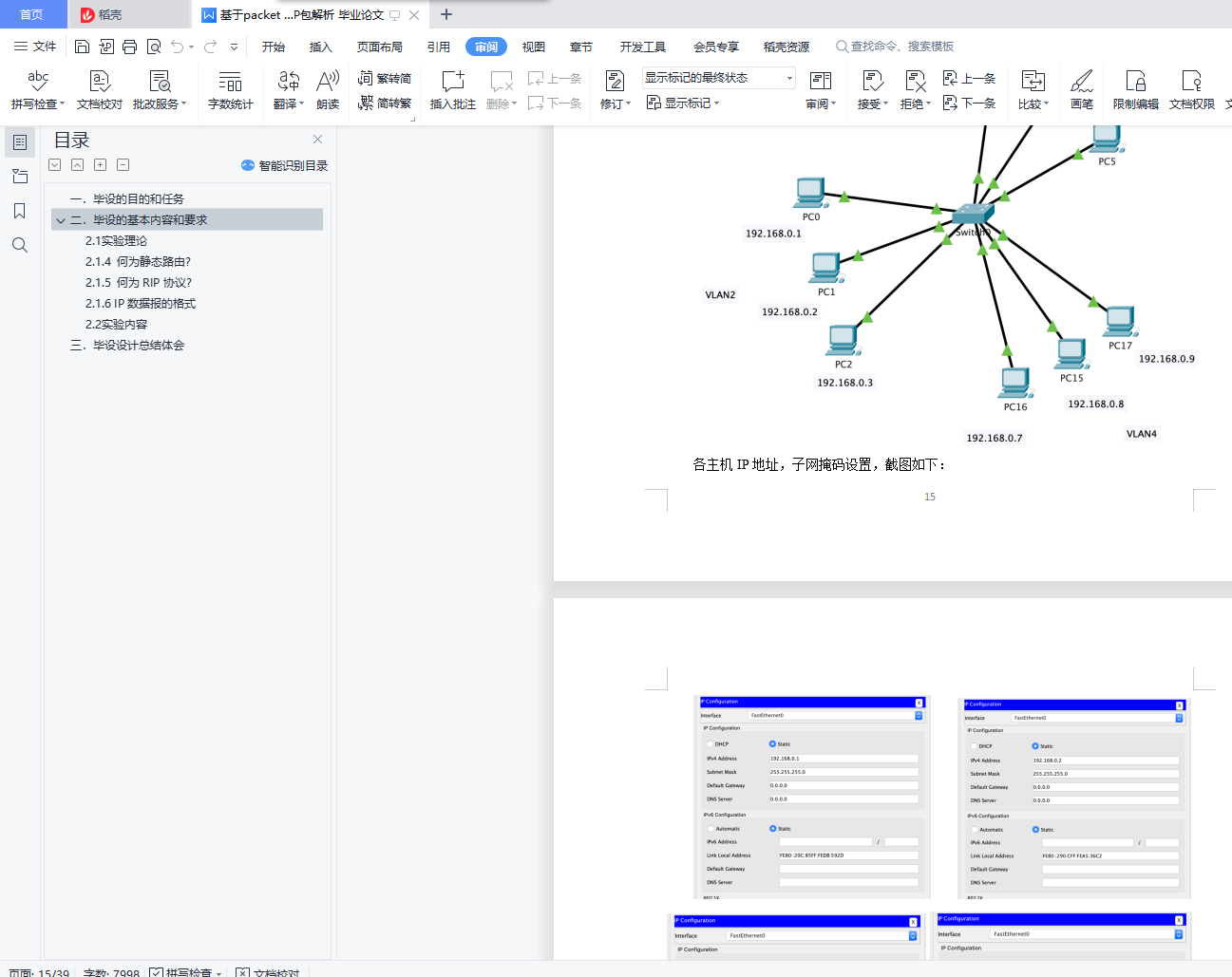The width and height of the screenshot is (1232, 977).
Task: Switch to the 引用 ribbon tab
Action: pos(439,47)
